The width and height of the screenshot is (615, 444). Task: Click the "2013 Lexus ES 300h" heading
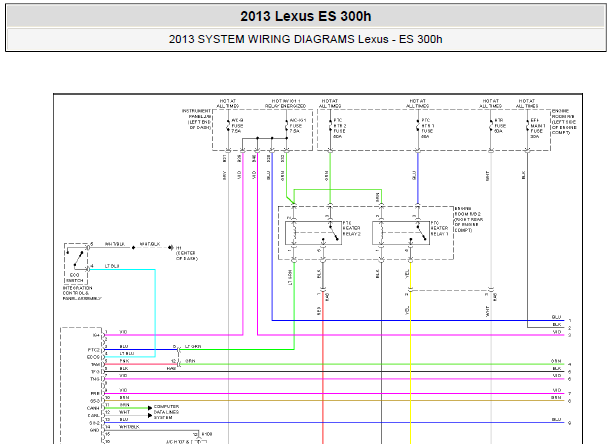306,16
